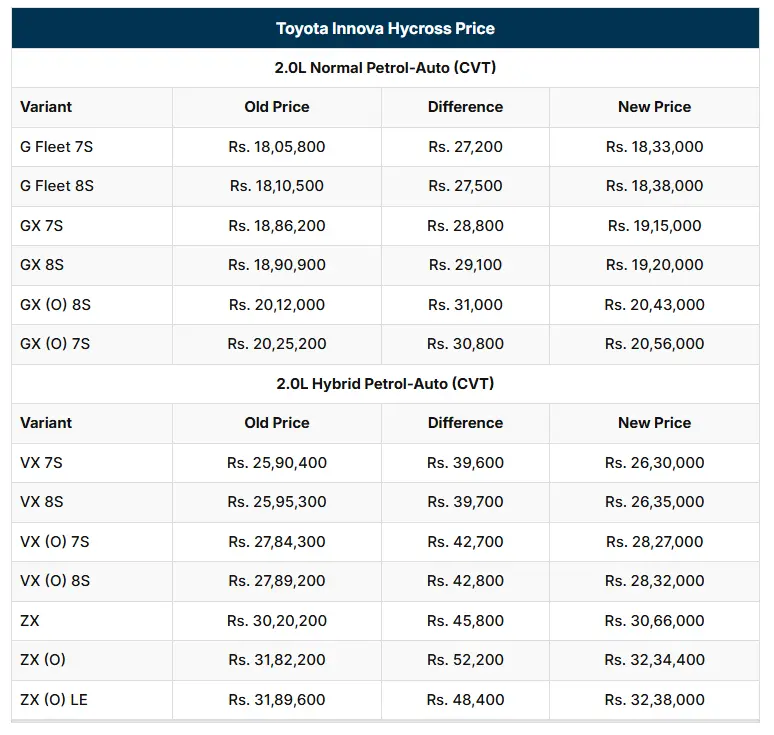Click GX (O) 7S new price Rs. 20,56,000
Image resolution: width=774 pixels, height=735 pixels.
pos(654,344)
